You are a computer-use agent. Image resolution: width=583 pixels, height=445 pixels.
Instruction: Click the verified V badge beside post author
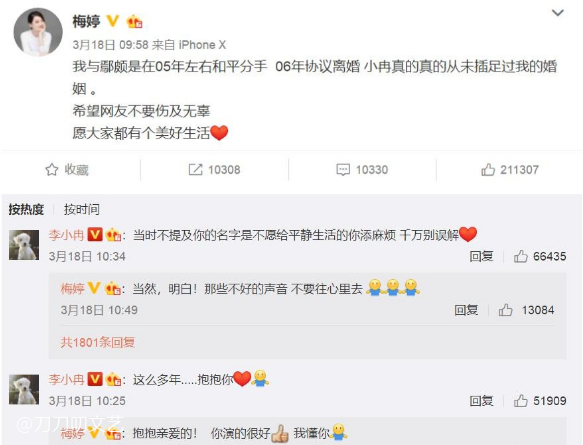pos(113,20)
